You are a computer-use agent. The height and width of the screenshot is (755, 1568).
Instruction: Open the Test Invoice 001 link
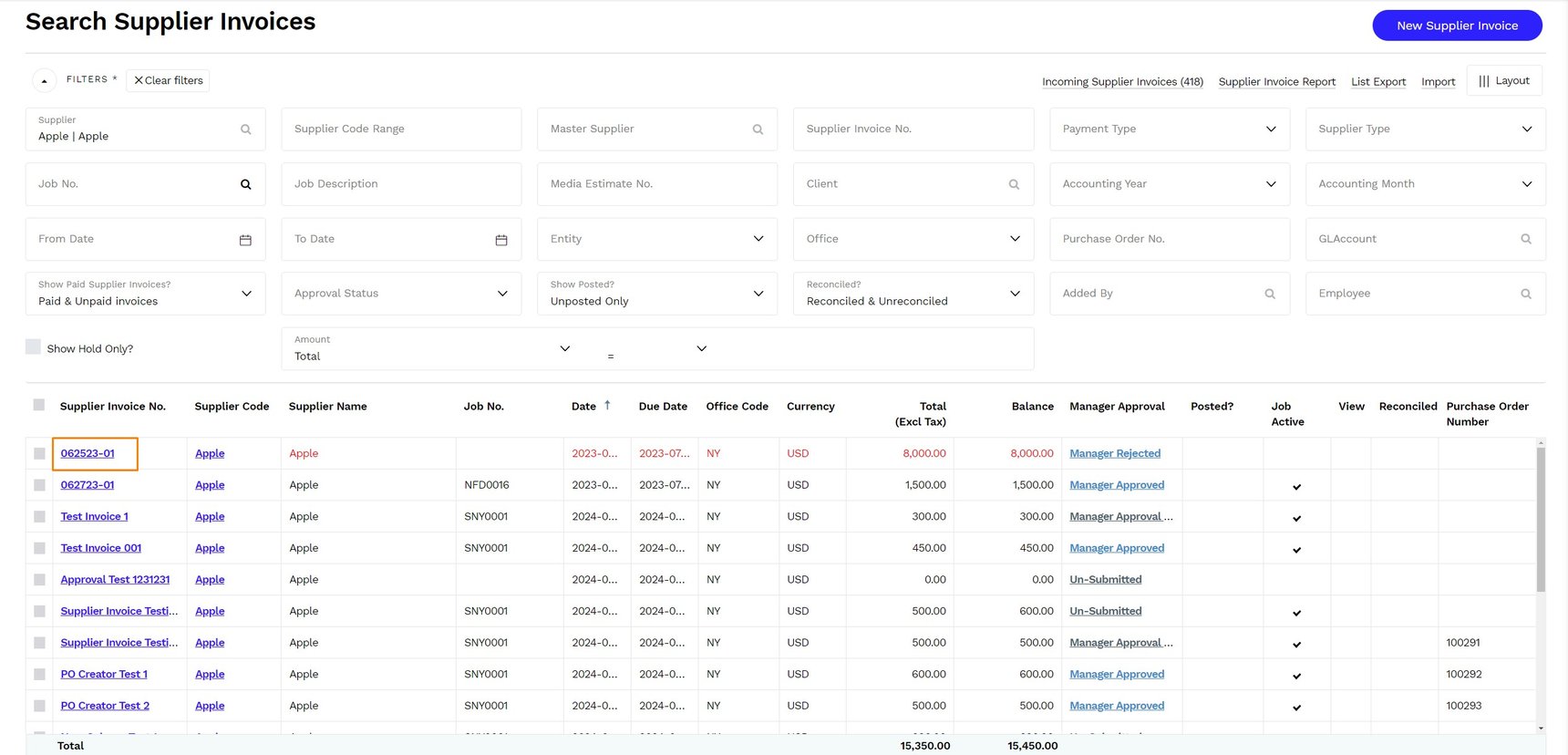pos(101,548)
